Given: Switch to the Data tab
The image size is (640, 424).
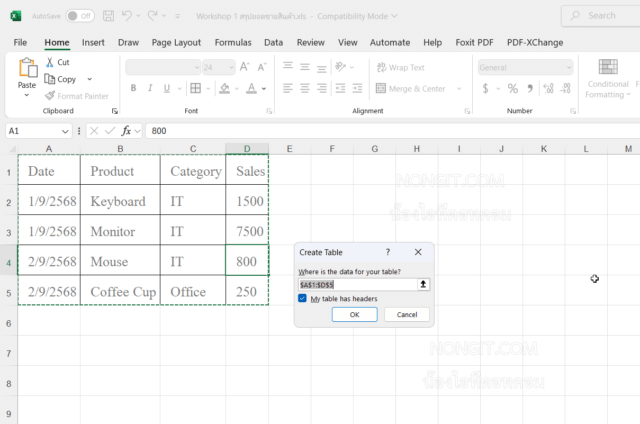Looking at the screenshot, I should [273, 42].
